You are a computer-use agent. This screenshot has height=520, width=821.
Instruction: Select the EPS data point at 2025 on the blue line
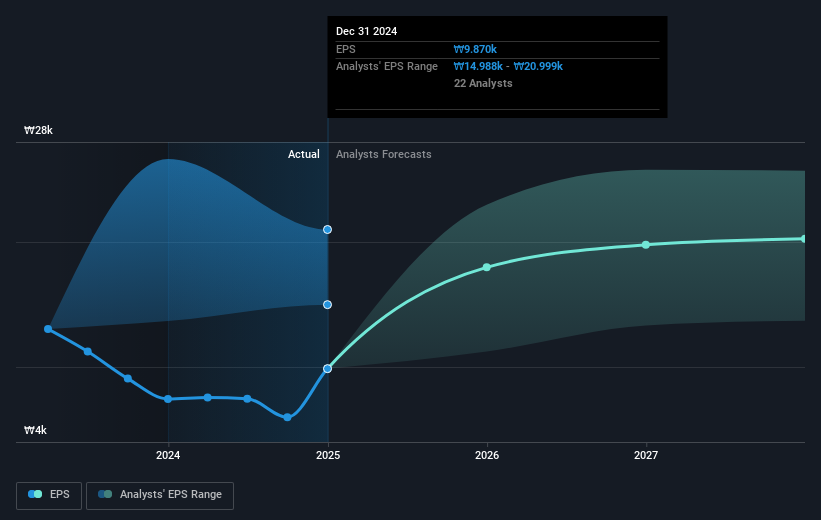point(327,369)
